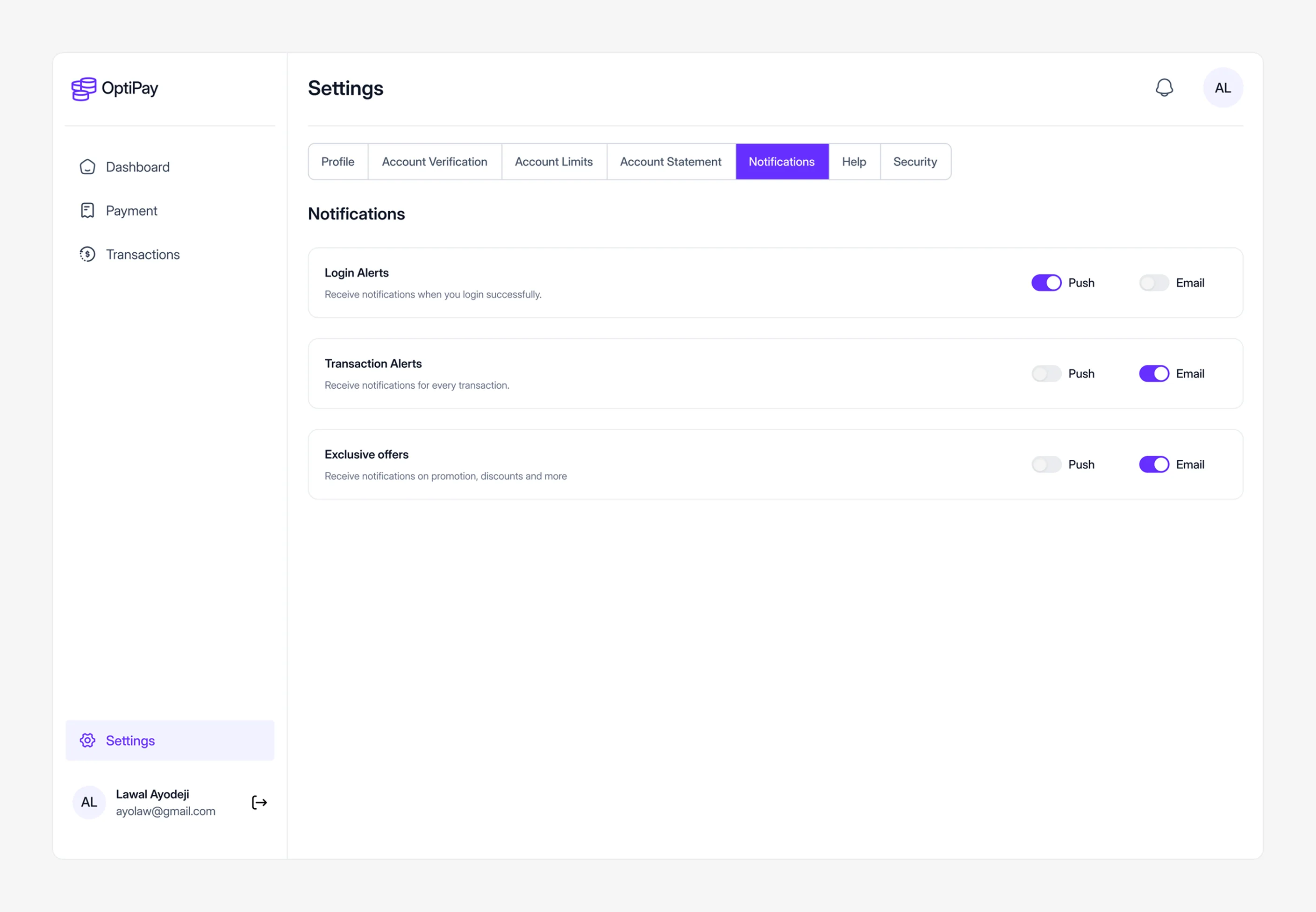Open the Account Verification tab

(x=434, y=162)
